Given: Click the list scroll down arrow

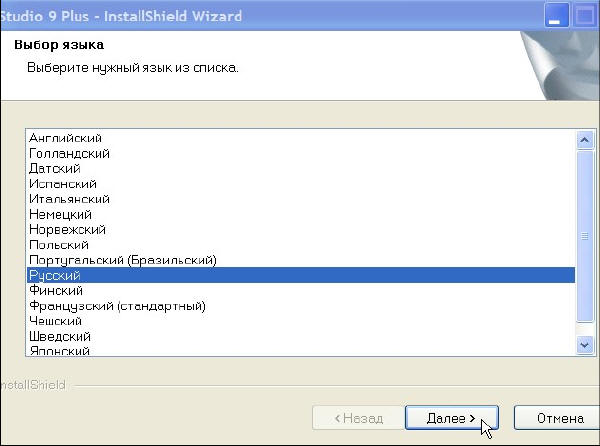Looking at the screenshot, I should pyautogui.click(x=586, y=344).
